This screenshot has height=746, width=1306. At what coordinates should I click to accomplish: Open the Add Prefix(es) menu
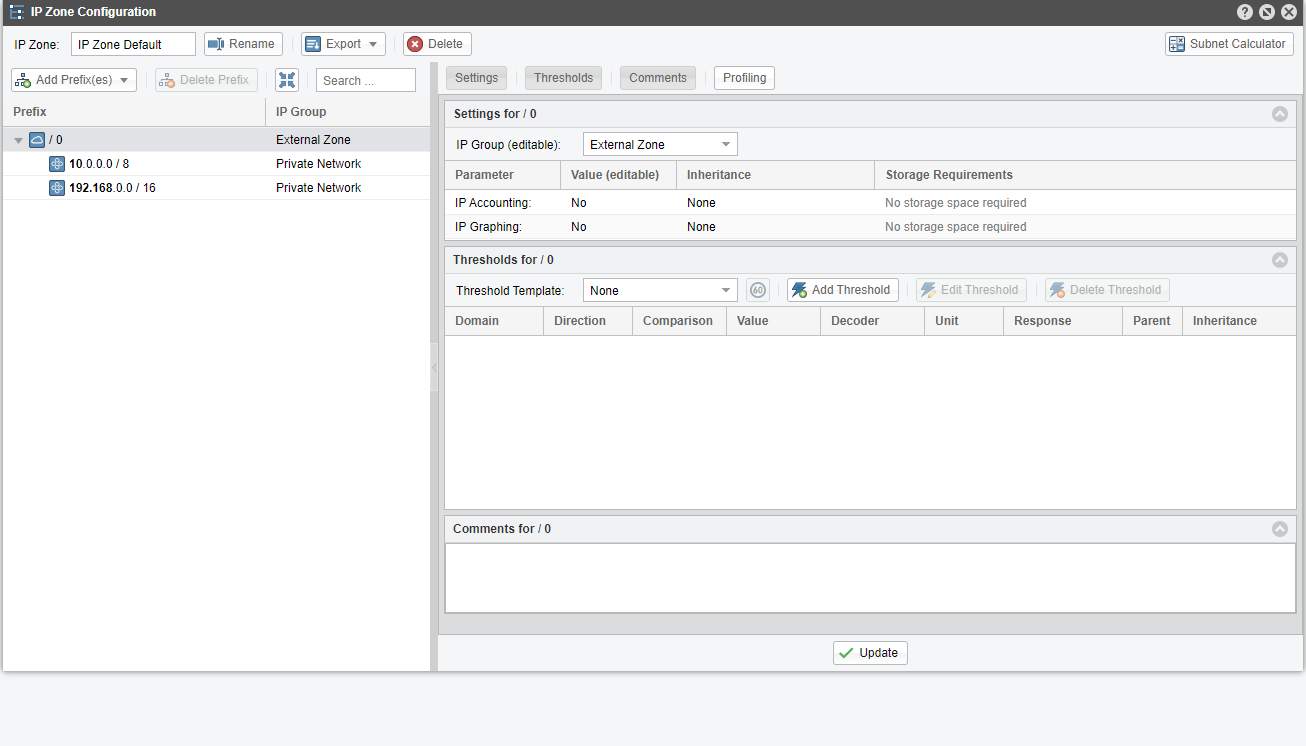[x=73, y=79]
